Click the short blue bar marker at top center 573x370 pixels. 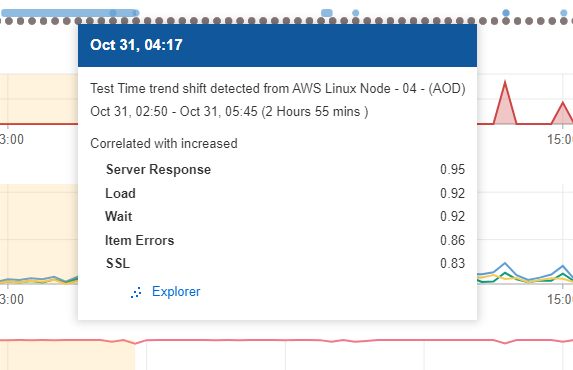click(327, 13)
